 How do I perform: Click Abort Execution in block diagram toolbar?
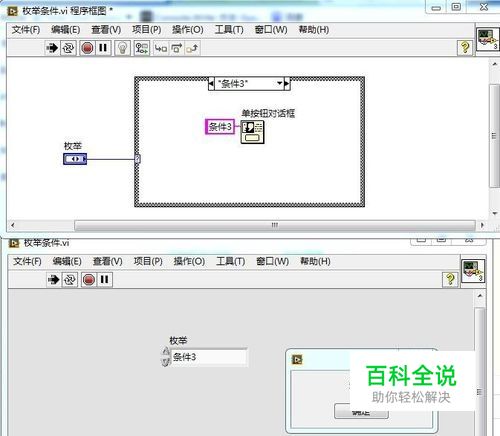coord(87,48)
